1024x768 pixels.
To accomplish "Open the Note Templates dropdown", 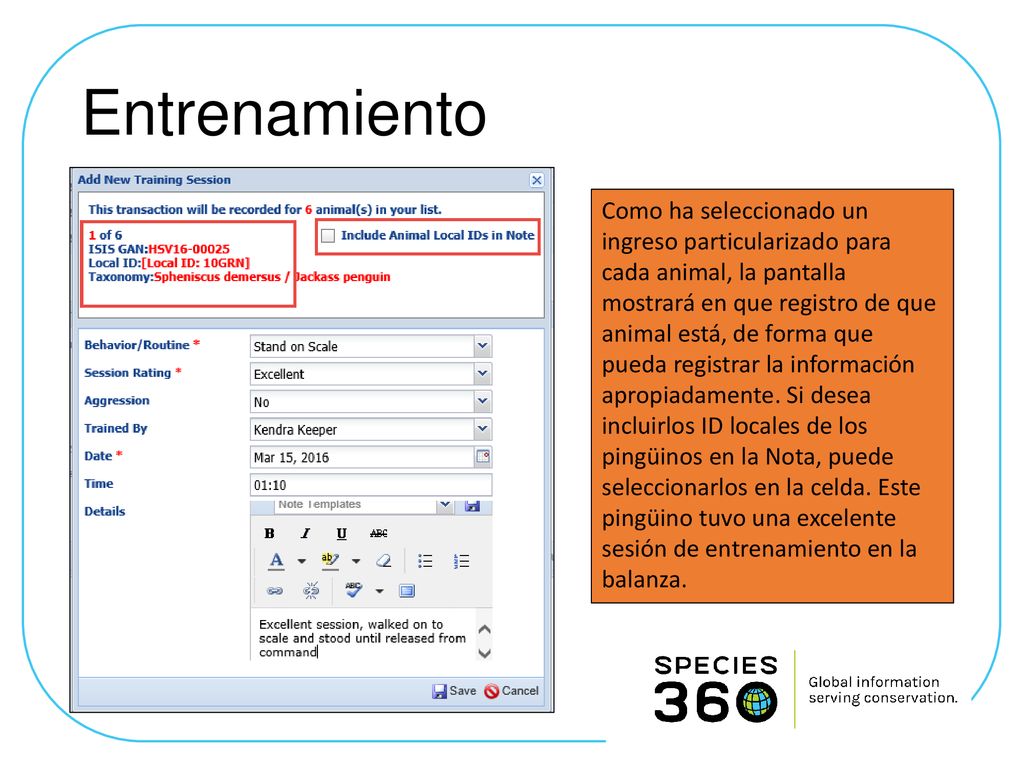I will 445,505.
